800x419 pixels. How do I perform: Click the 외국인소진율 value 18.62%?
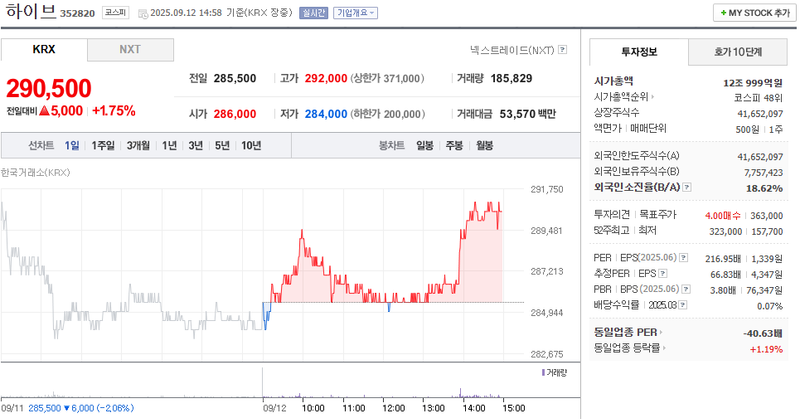pos(764,188)
